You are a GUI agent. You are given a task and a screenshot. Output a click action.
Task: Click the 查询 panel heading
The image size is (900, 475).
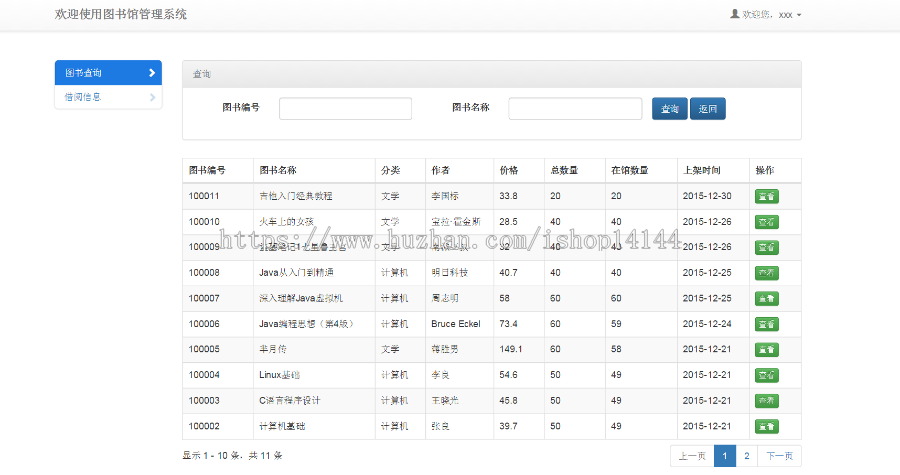pos(202,74)
